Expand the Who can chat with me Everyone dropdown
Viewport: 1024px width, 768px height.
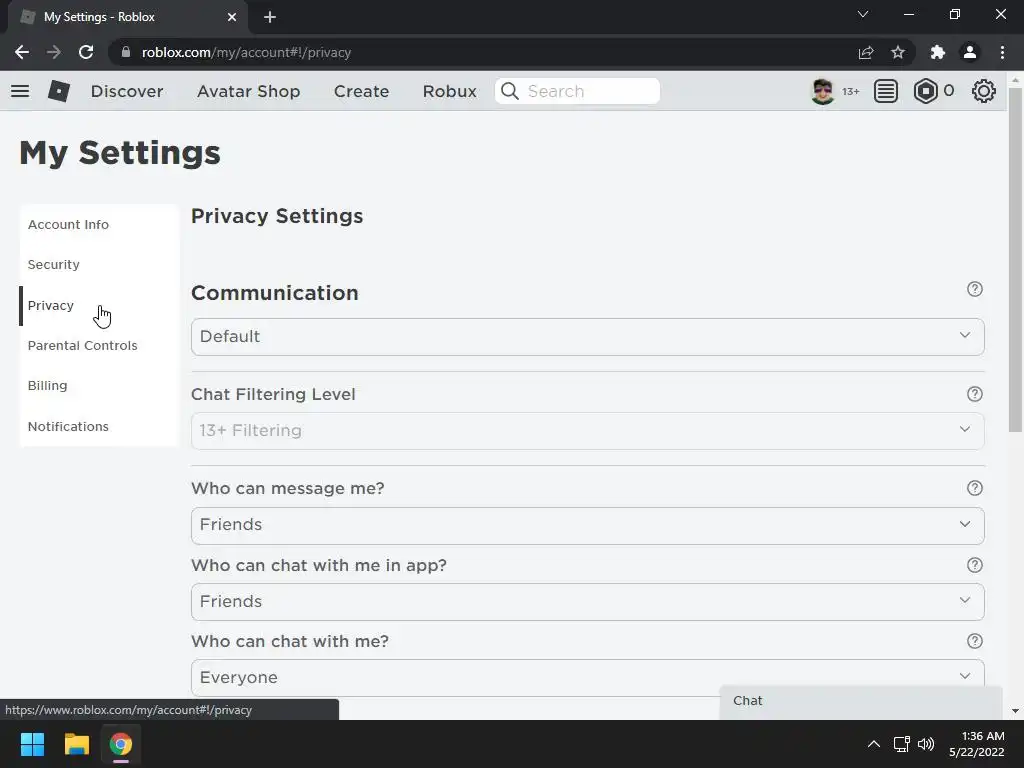click(x=588, y=677)
